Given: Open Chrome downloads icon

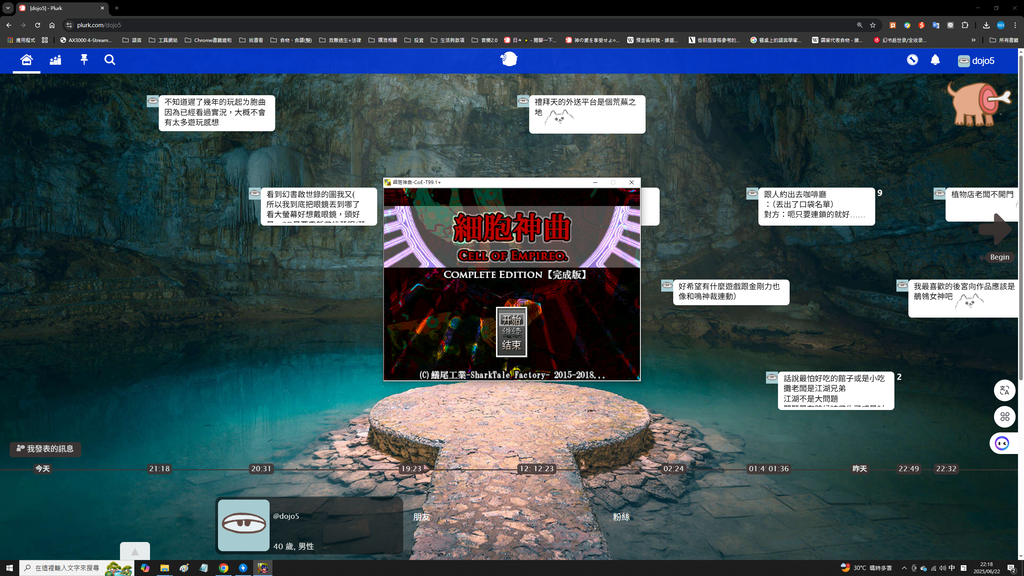Looking at the screenshot, I should click(986, 25).
